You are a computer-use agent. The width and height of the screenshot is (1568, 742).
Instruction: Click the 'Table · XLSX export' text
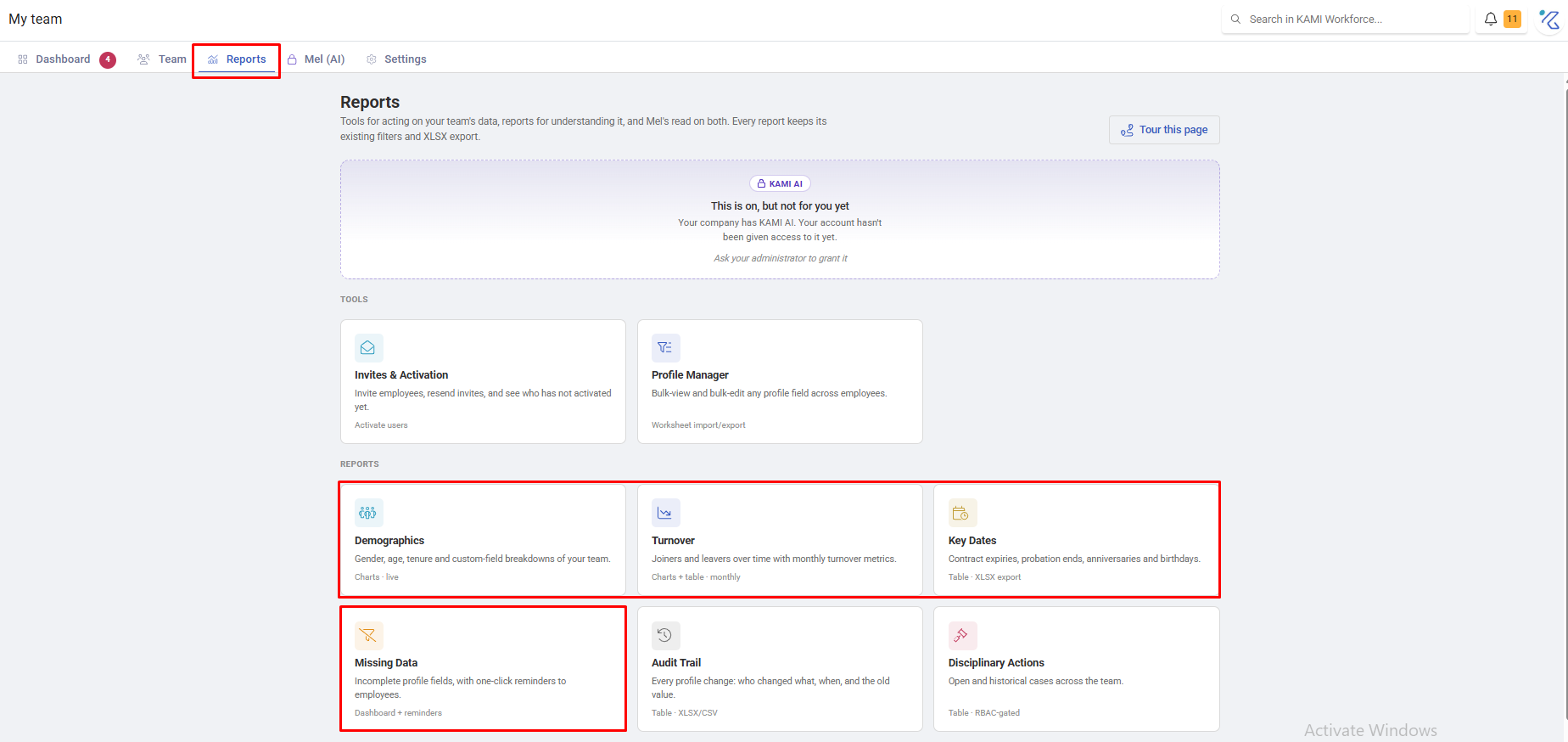[984, 577]
